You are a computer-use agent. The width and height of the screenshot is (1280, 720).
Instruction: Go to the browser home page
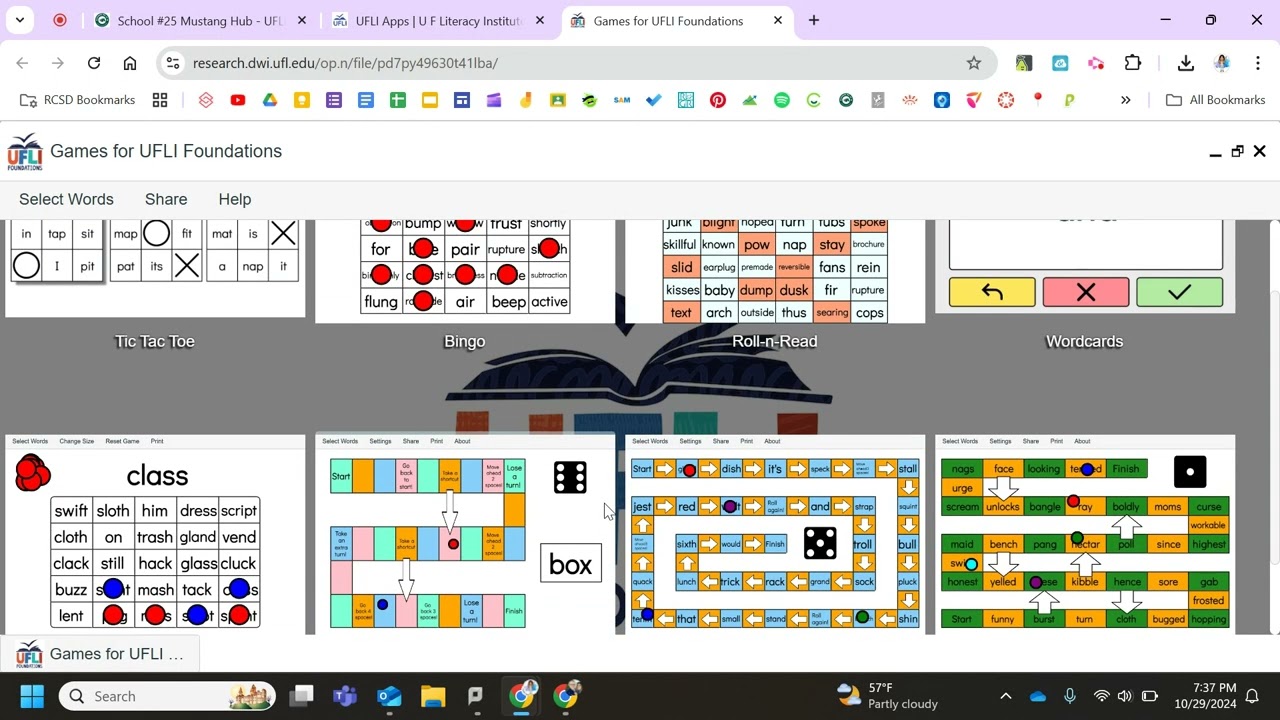(x=130, y=63)
